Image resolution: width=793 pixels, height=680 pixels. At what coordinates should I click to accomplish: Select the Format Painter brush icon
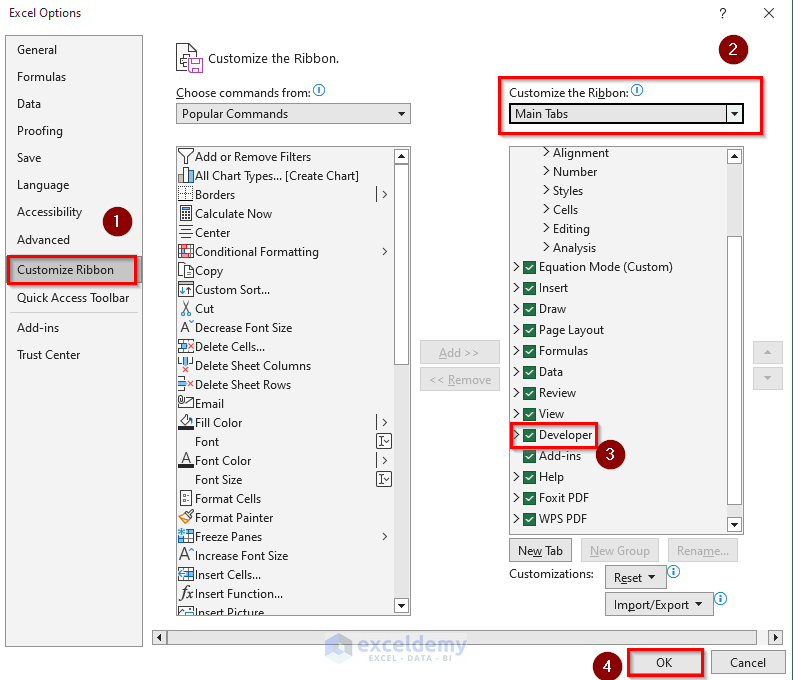click(x=186, y=517)
